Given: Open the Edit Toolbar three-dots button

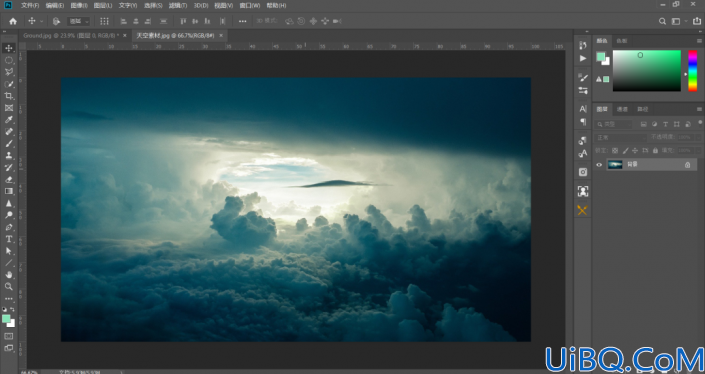Looking at the screenshot, I should tap(9, 298).
